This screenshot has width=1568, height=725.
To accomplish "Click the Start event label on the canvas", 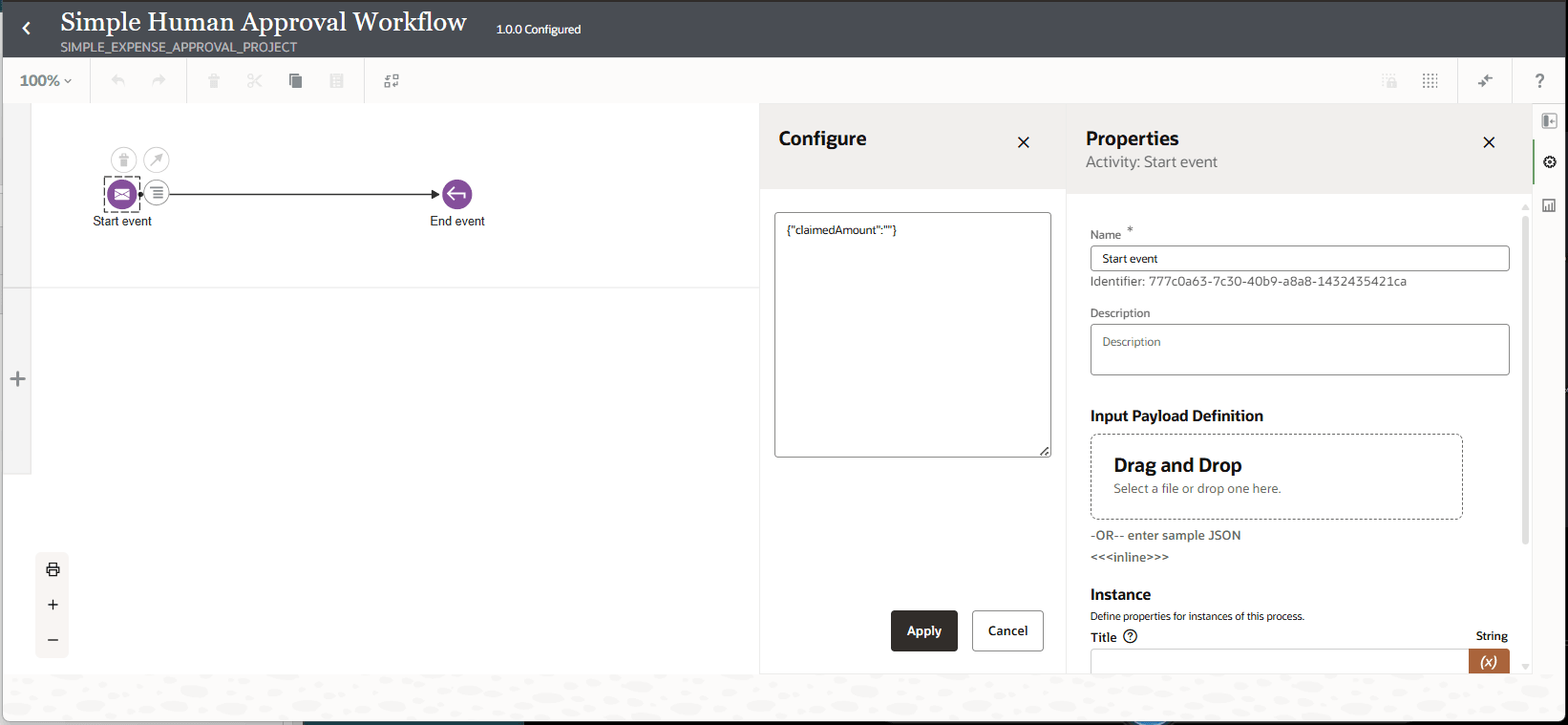I will [x=122, y=221].
